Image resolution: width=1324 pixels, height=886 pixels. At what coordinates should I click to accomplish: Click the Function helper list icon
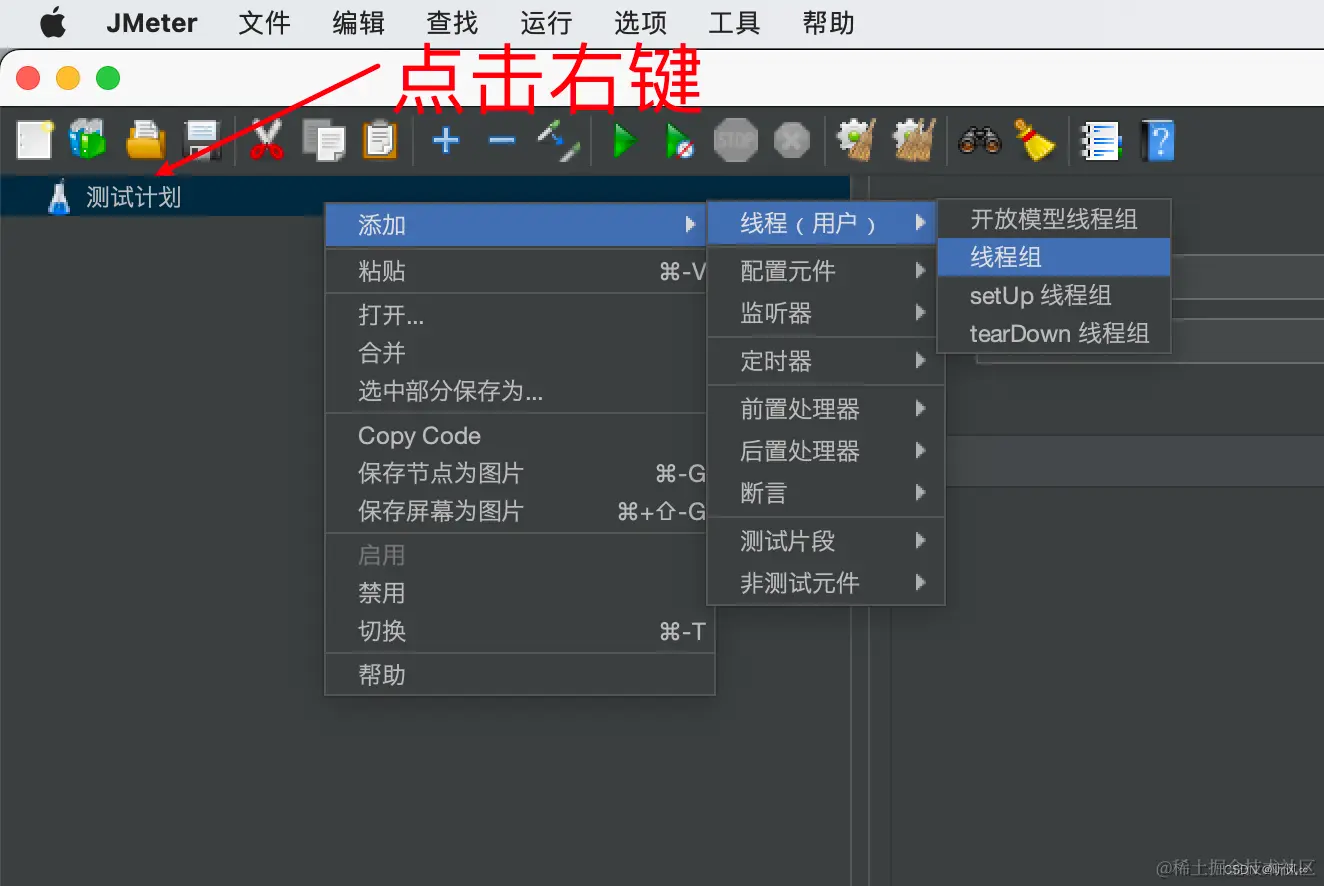point(1101,140)
